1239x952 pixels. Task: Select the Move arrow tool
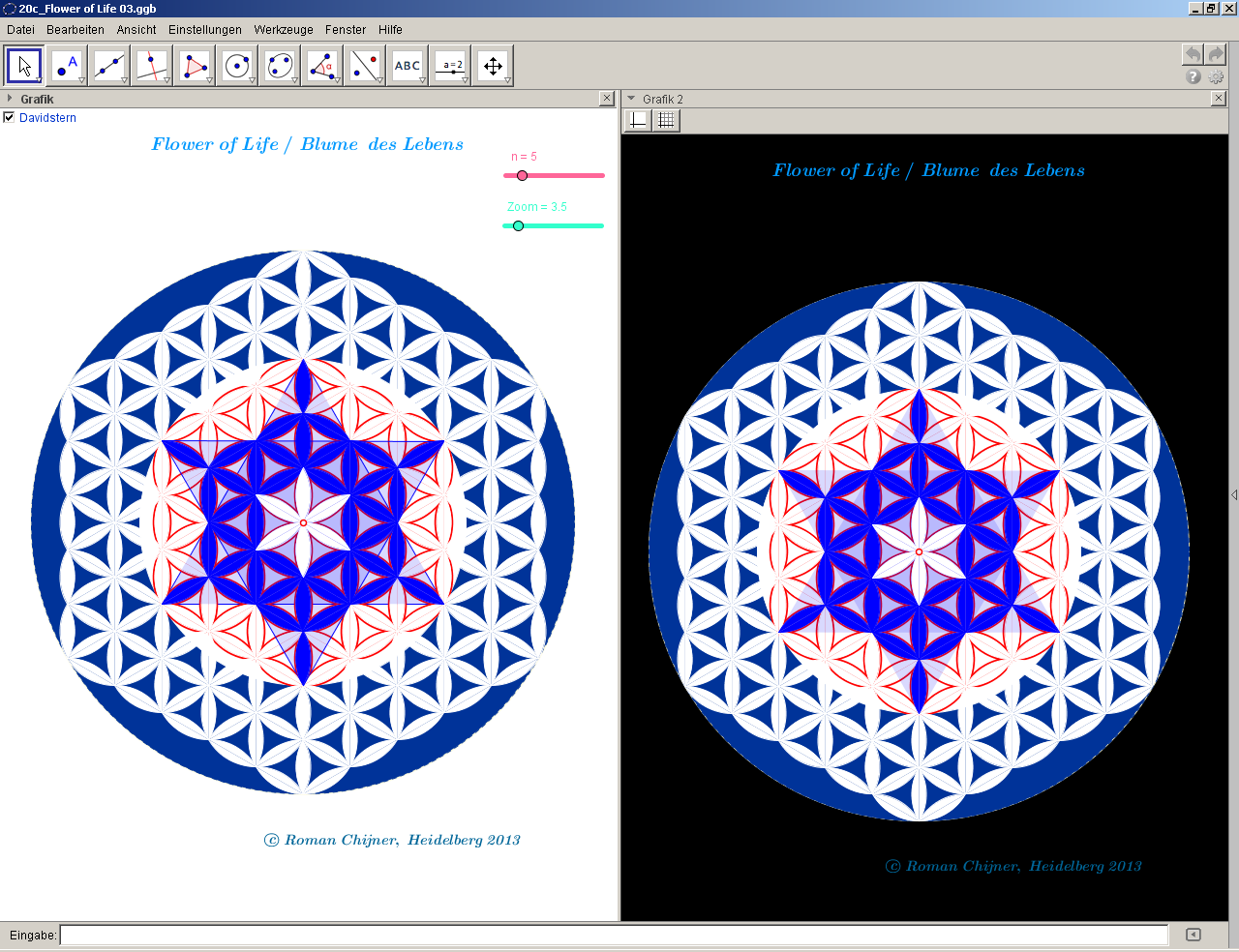(24, 66)
